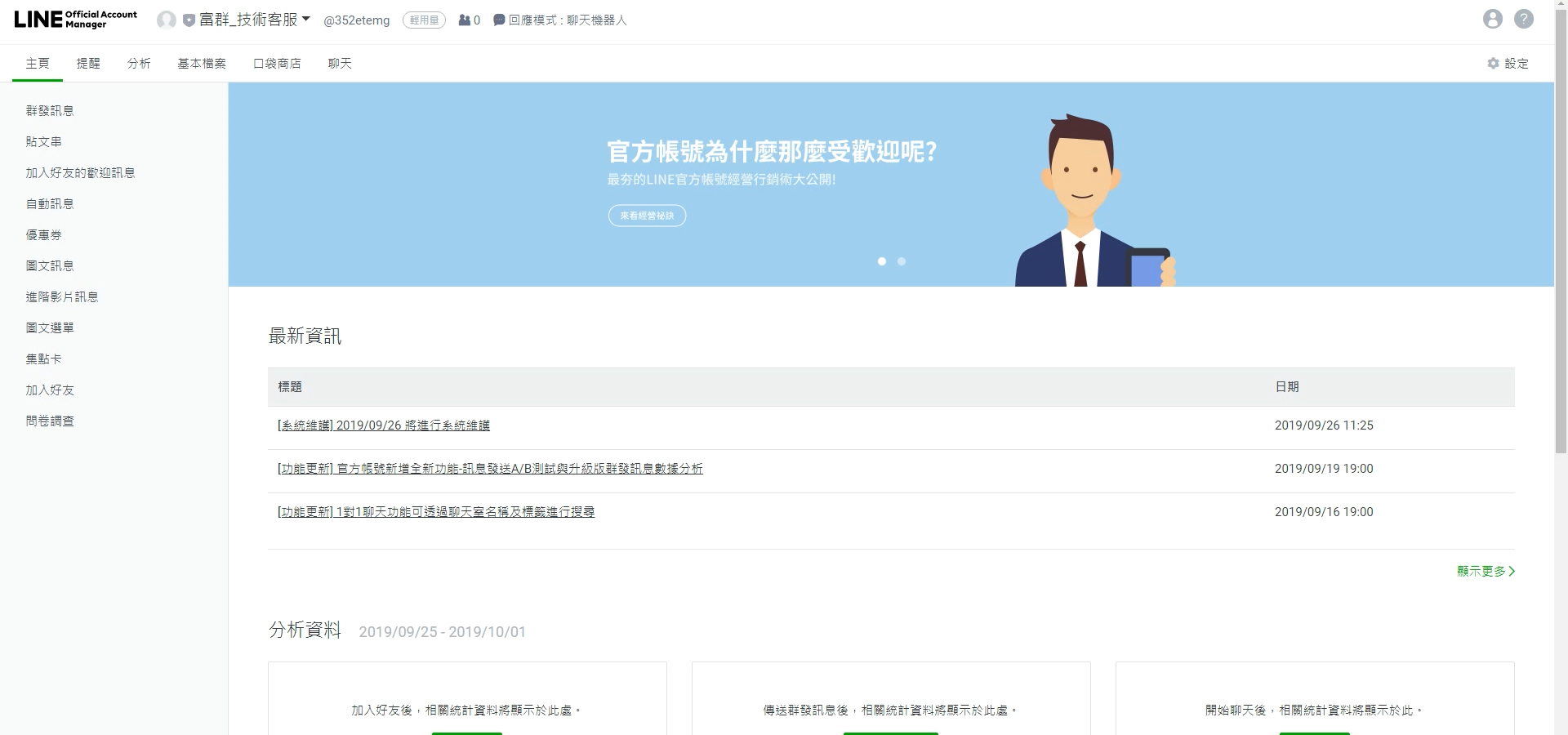1568x735 pixels.
Task: Select the second banner carousel dot
Action: (902, 261)
